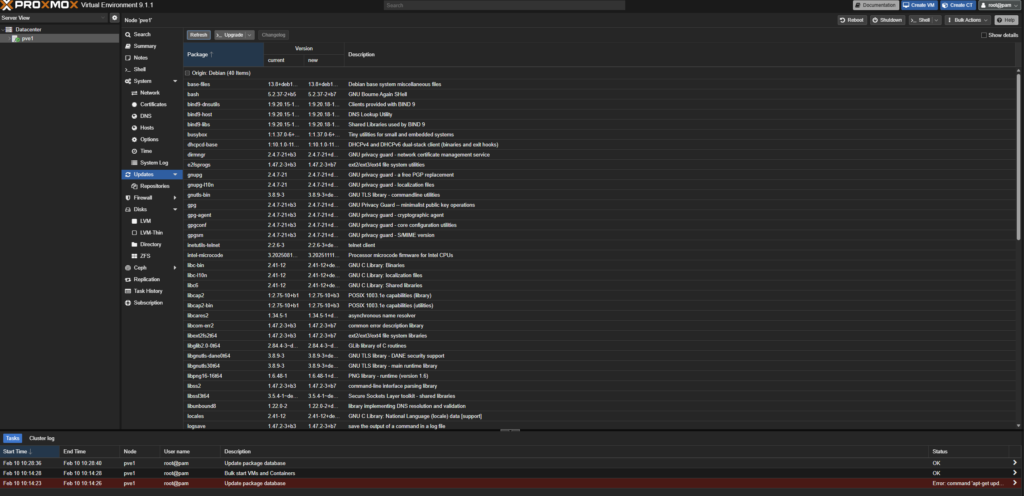Open the ZFS view
The width and height of the screenshot is (1024, 496).
click(145, 256)
